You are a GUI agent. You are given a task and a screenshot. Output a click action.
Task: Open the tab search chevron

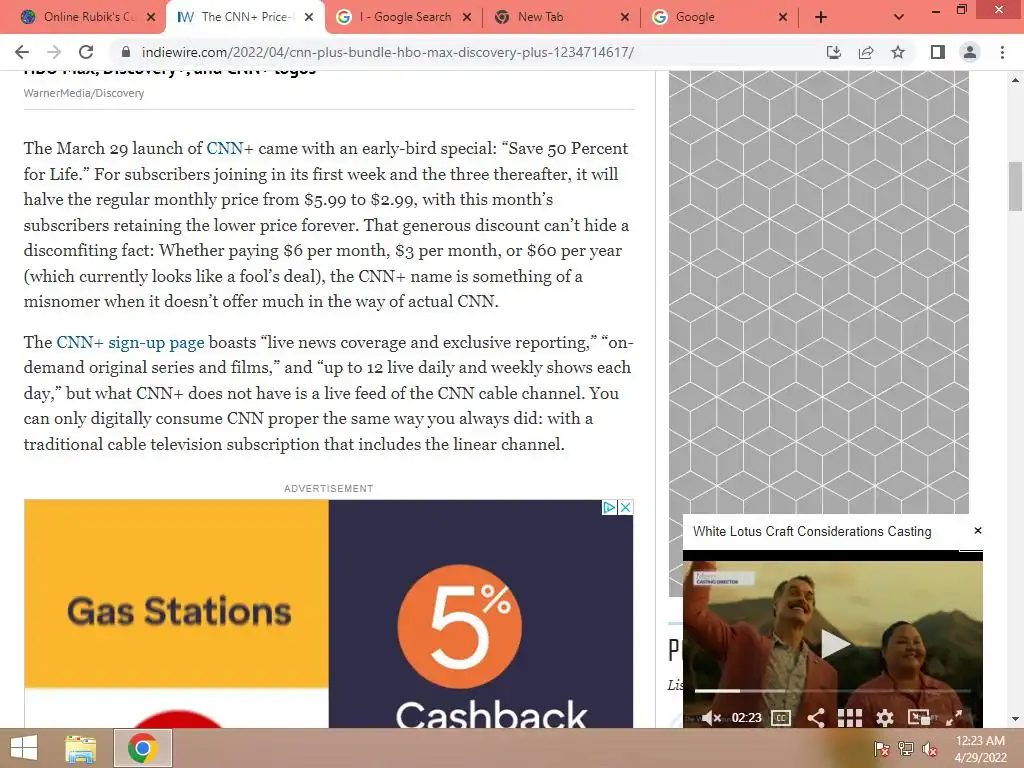[x=899, y=17]
